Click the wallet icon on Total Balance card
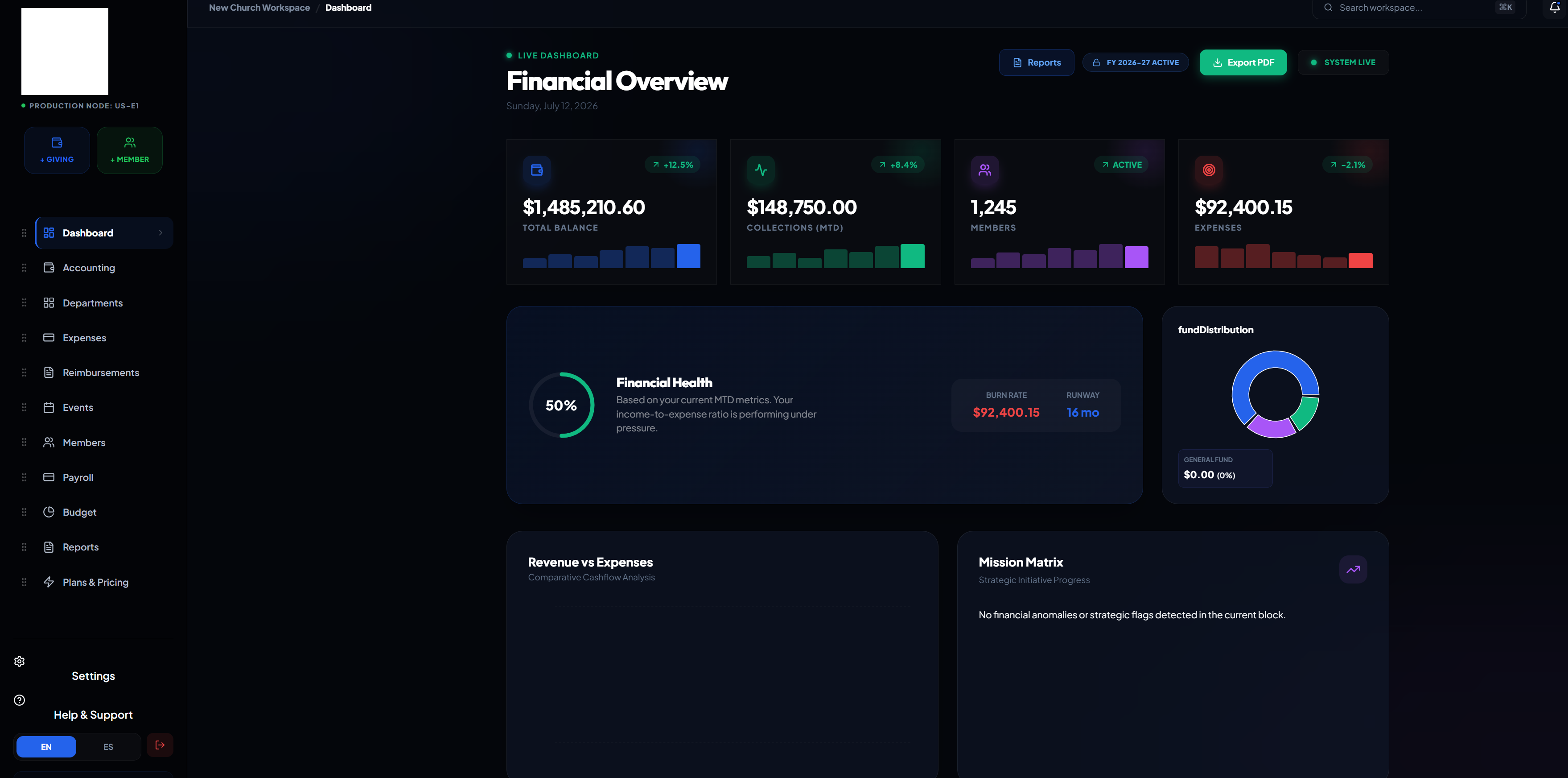 point(537,170)
